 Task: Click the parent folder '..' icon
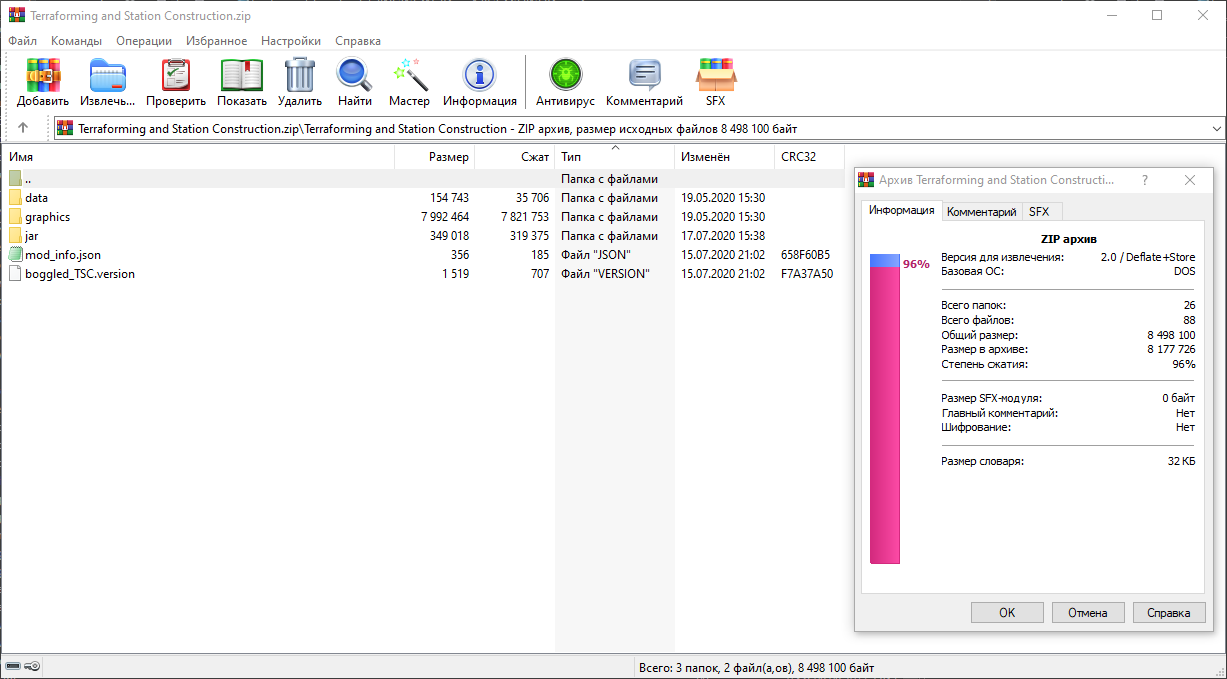[15, 179]
